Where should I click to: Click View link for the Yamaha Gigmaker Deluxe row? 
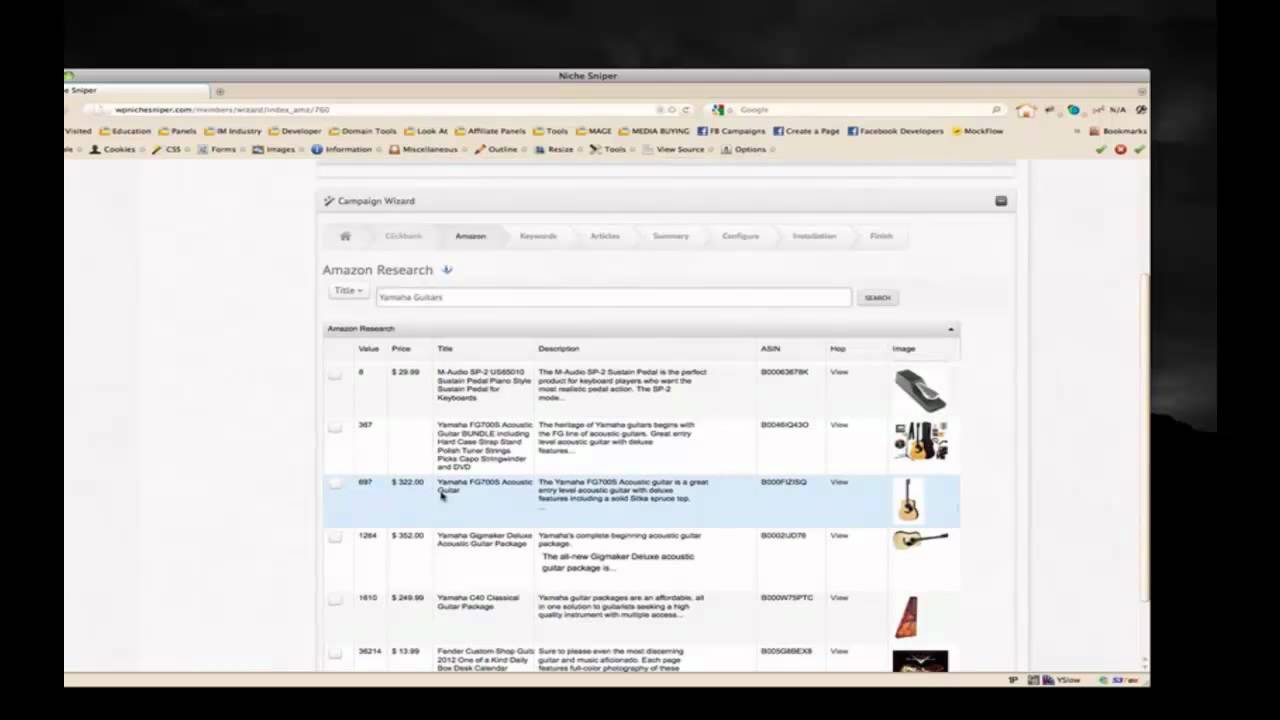click(839, 535)
